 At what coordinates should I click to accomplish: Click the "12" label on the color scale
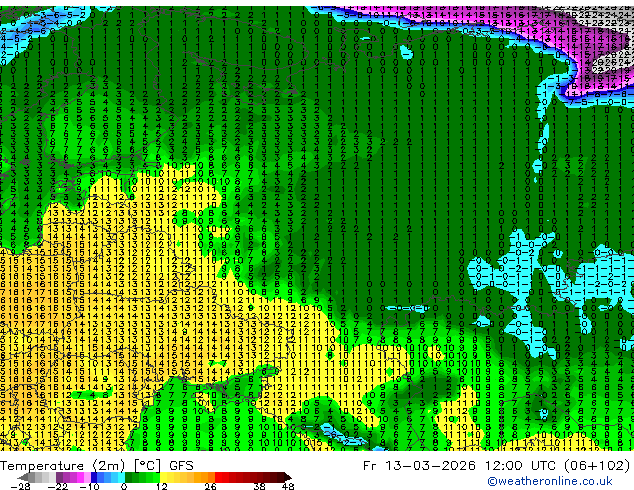point(162,486)
